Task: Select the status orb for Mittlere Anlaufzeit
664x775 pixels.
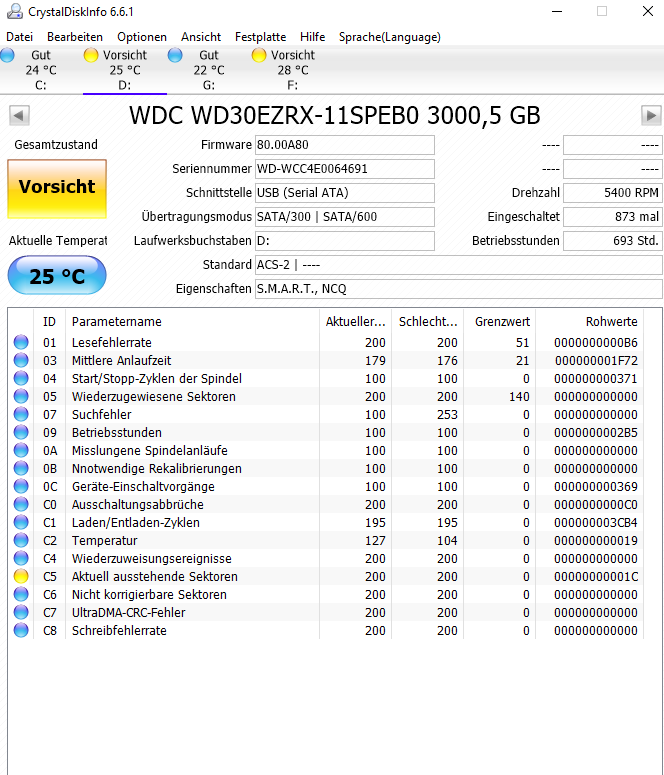Action: click(21, 360)
